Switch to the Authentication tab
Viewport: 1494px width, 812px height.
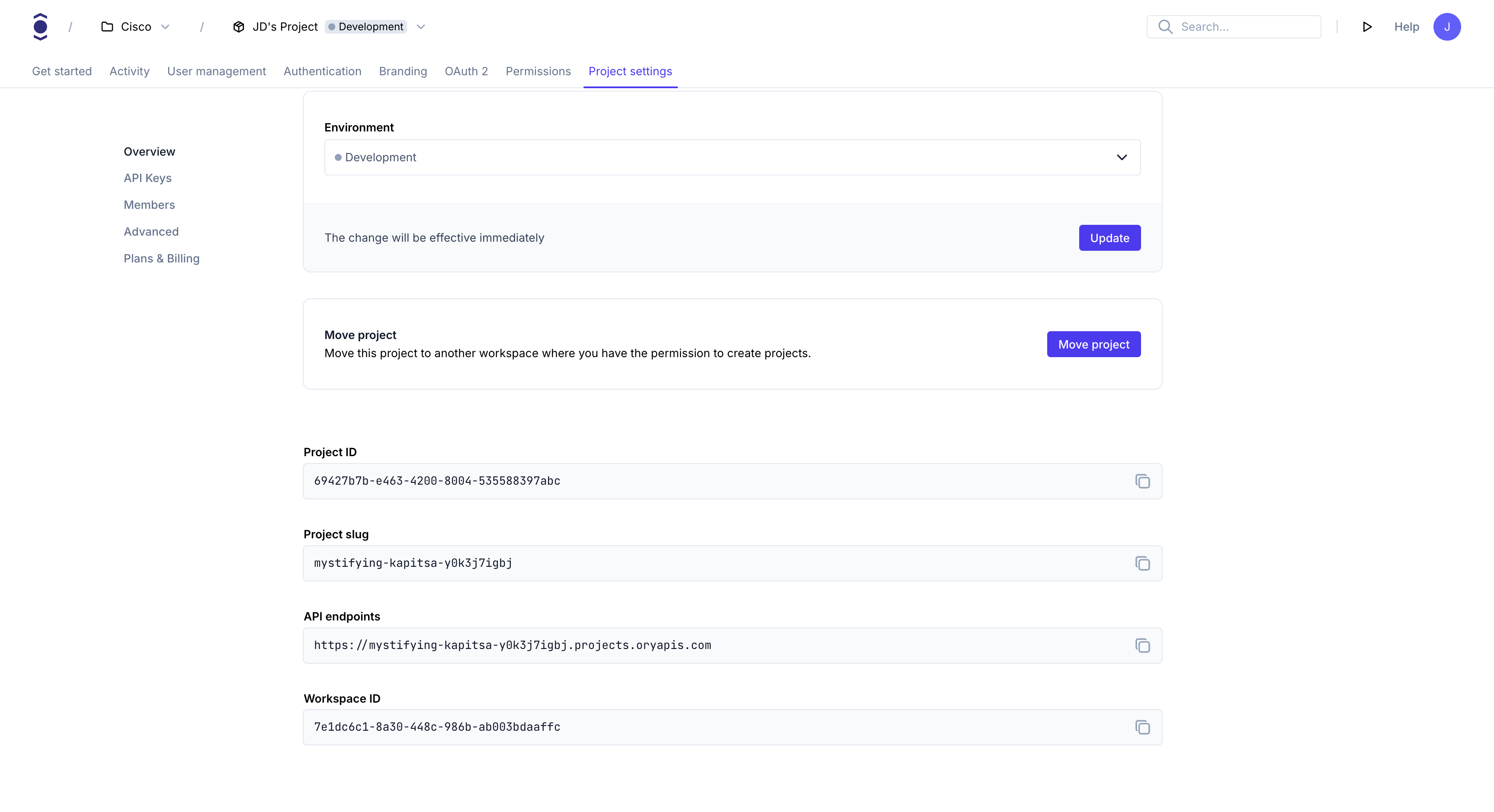(322, 71)
